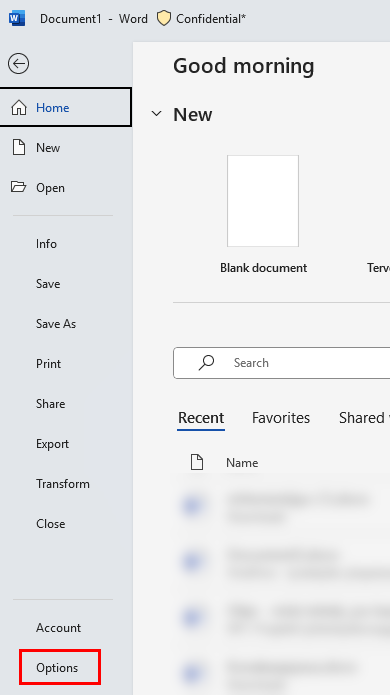Image resolution: width=390 pixels, height=695 pixels.
Task: Click the Confidential sensitivity label text
Action: [211, 19]
